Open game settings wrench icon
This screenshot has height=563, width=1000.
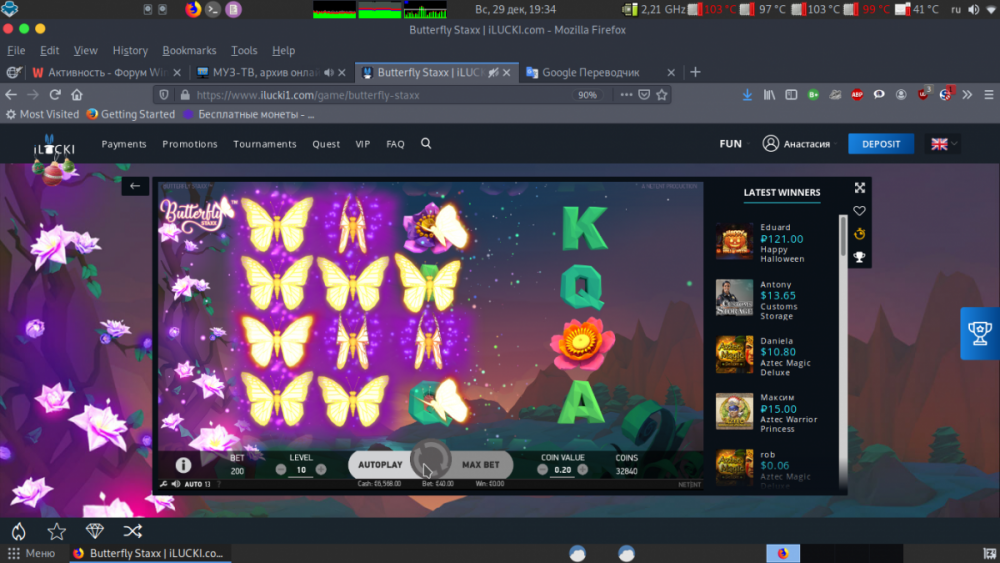[163, 484]
